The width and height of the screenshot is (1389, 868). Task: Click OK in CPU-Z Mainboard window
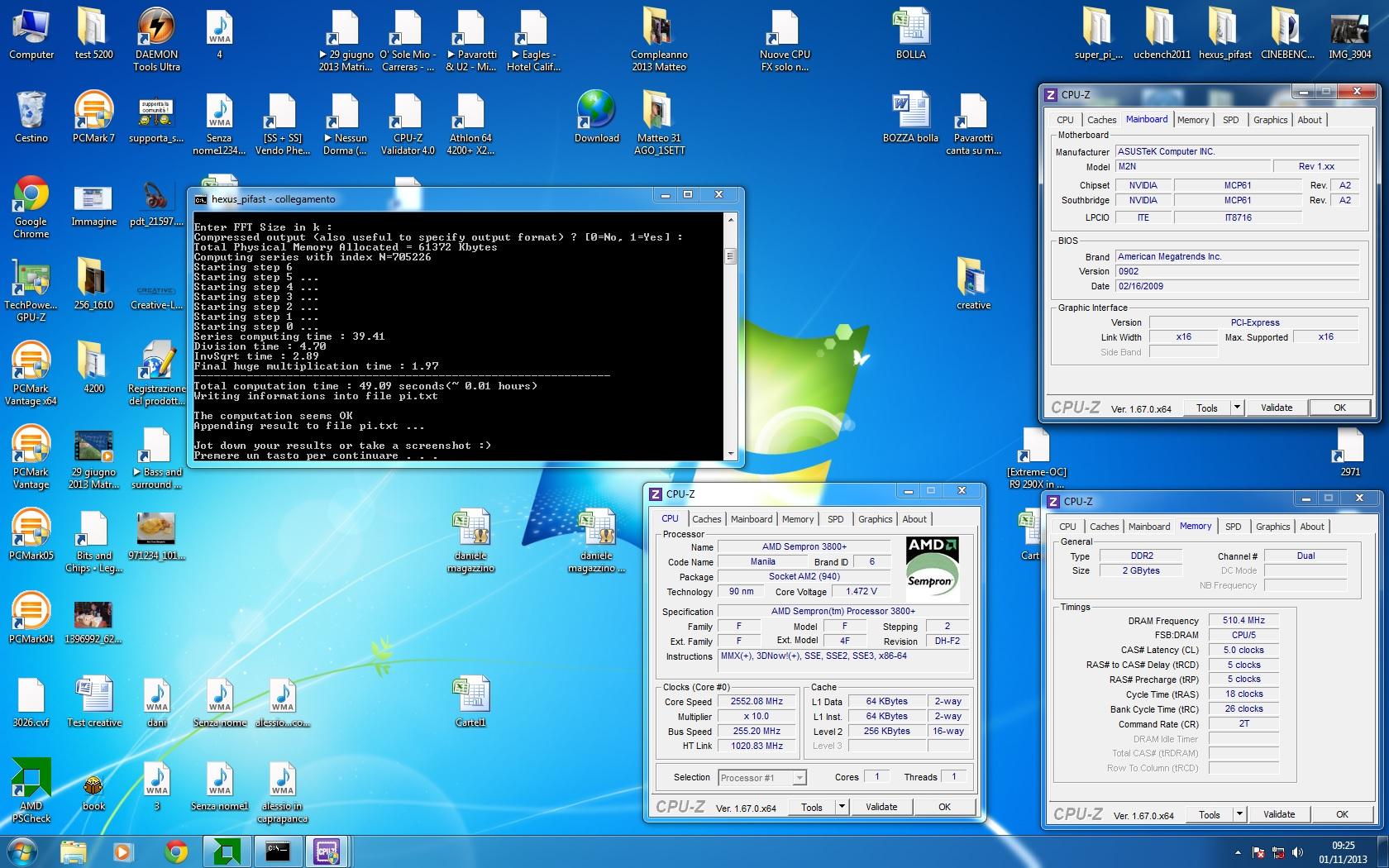(x=1340, y=408)
